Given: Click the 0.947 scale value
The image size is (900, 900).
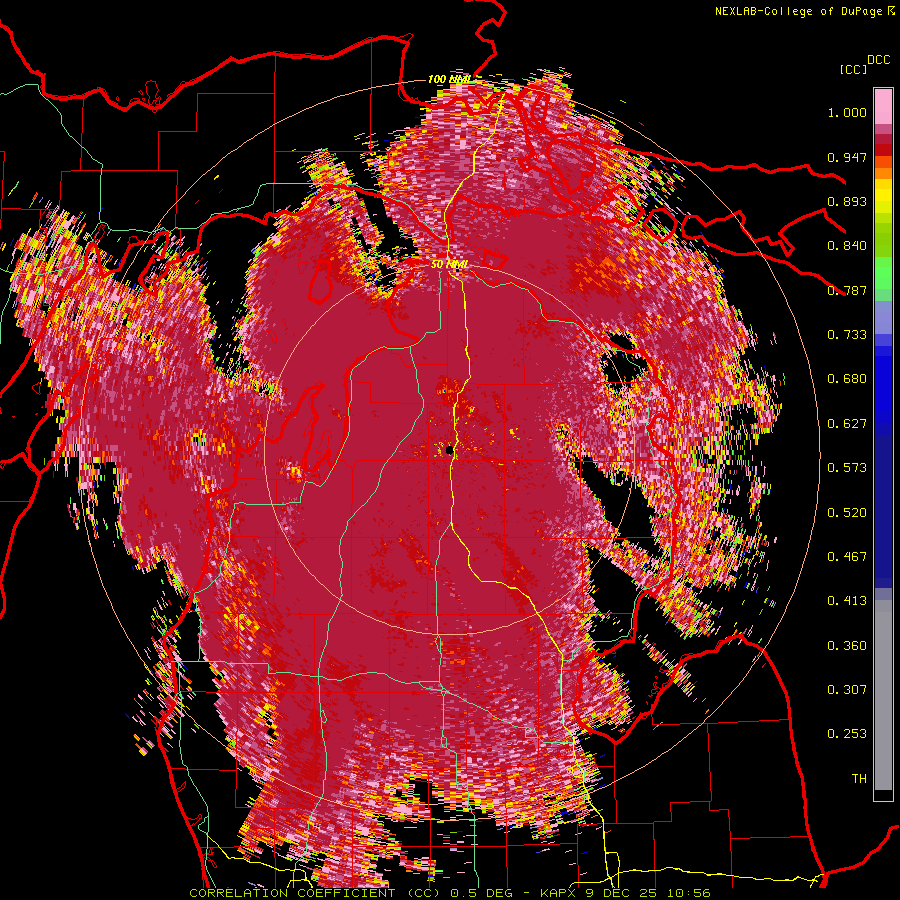Looking at the screenshot, I should point(847,157).
